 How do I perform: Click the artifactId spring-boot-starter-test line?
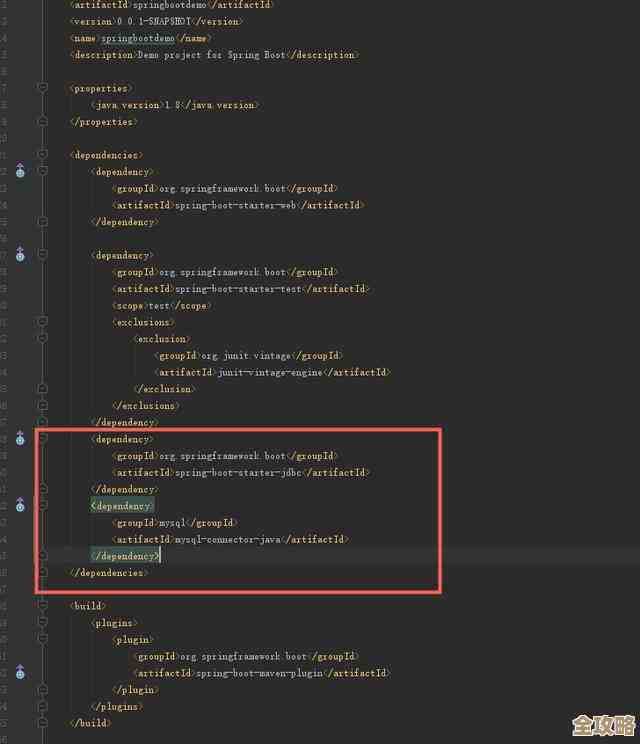(241, 288)
